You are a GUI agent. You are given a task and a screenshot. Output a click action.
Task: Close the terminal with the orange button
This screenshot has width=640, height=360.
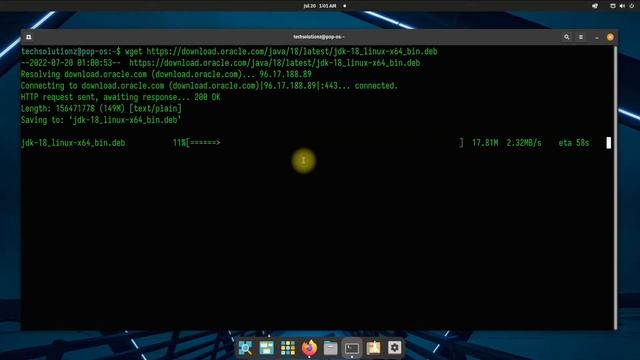click(610, 37)
